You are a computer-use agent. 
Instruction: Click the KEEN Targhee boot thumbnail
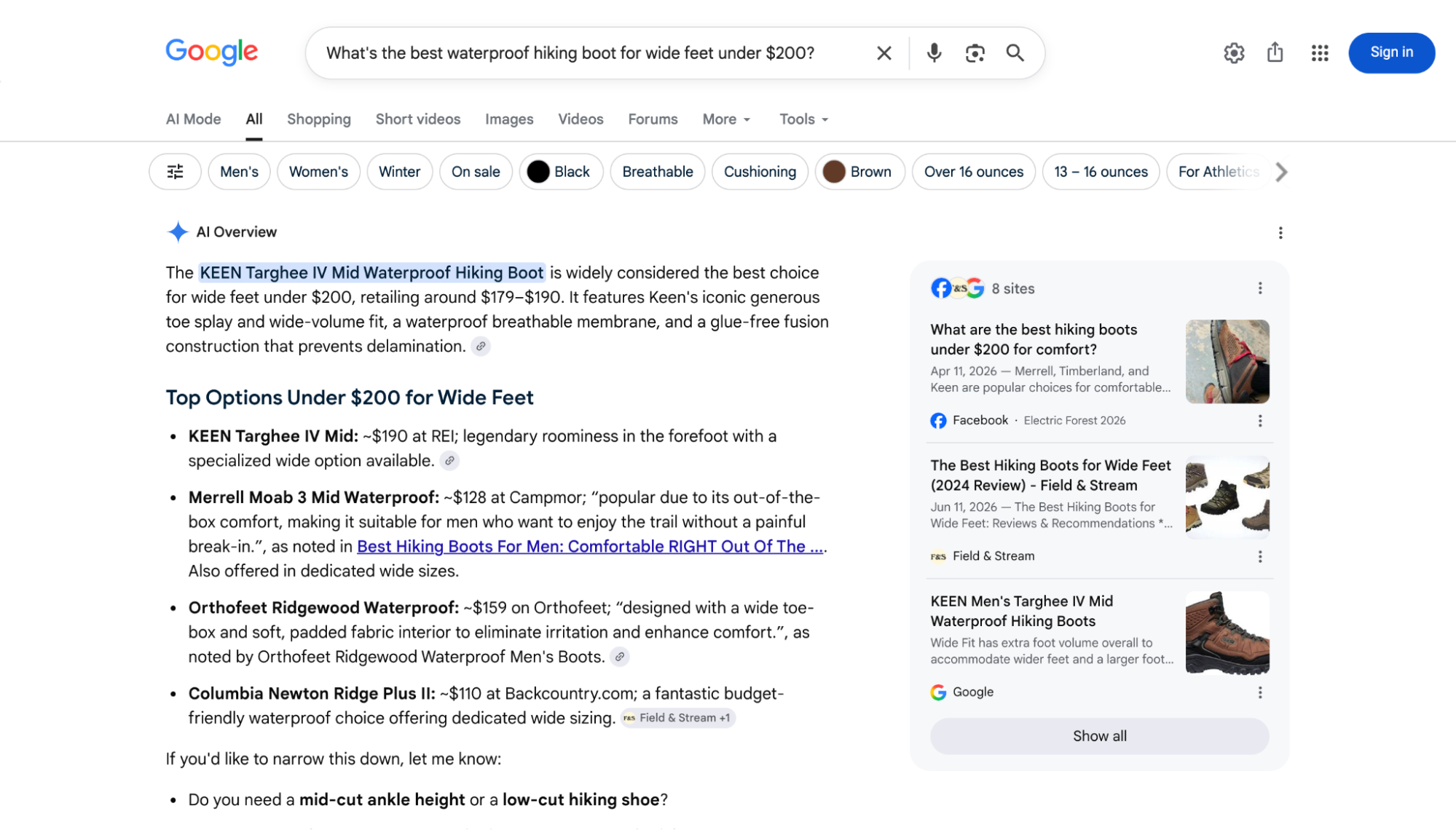(1227, 633)
